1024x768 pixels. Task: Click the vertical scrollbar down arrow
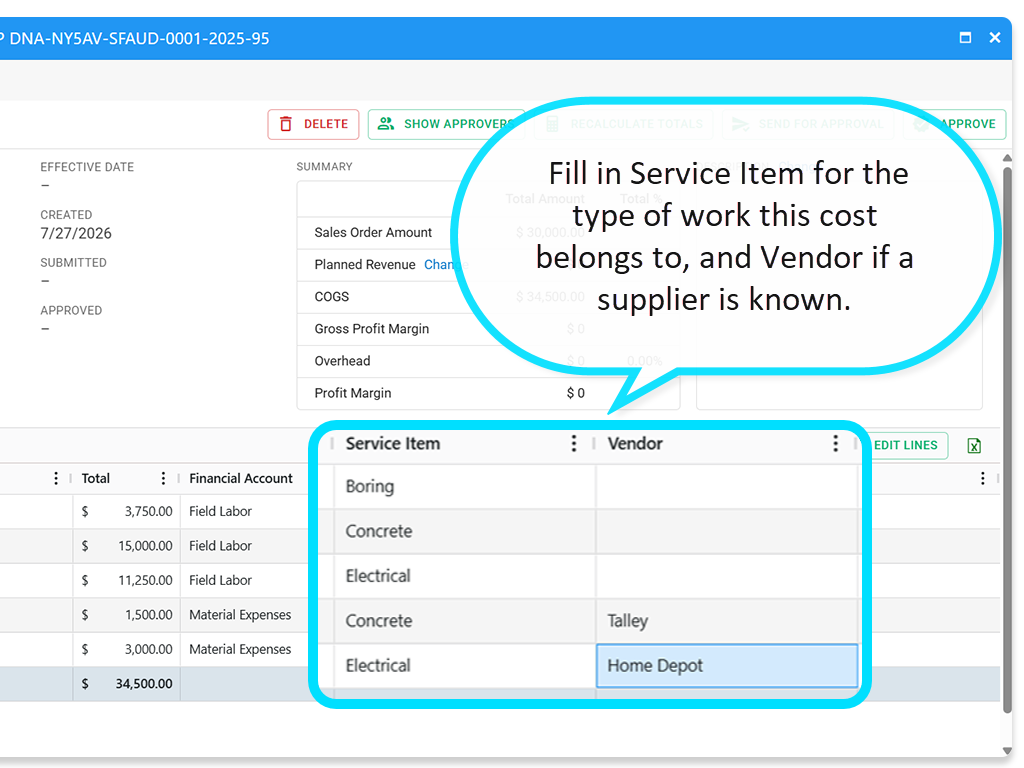pyautogui.click(x=1007, y=751)
